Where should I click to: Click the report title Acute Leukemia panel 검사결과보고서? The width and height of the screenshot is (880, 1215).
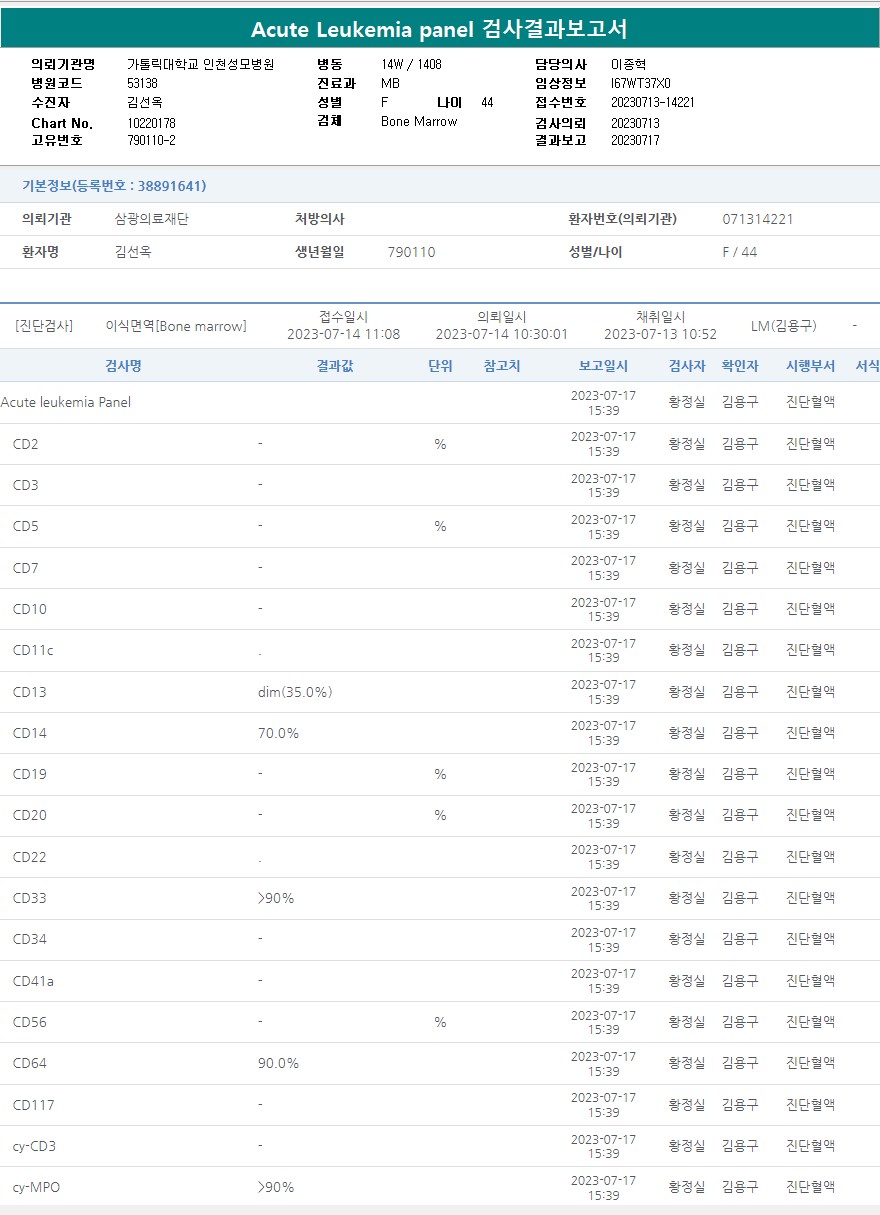click(439, 29)
